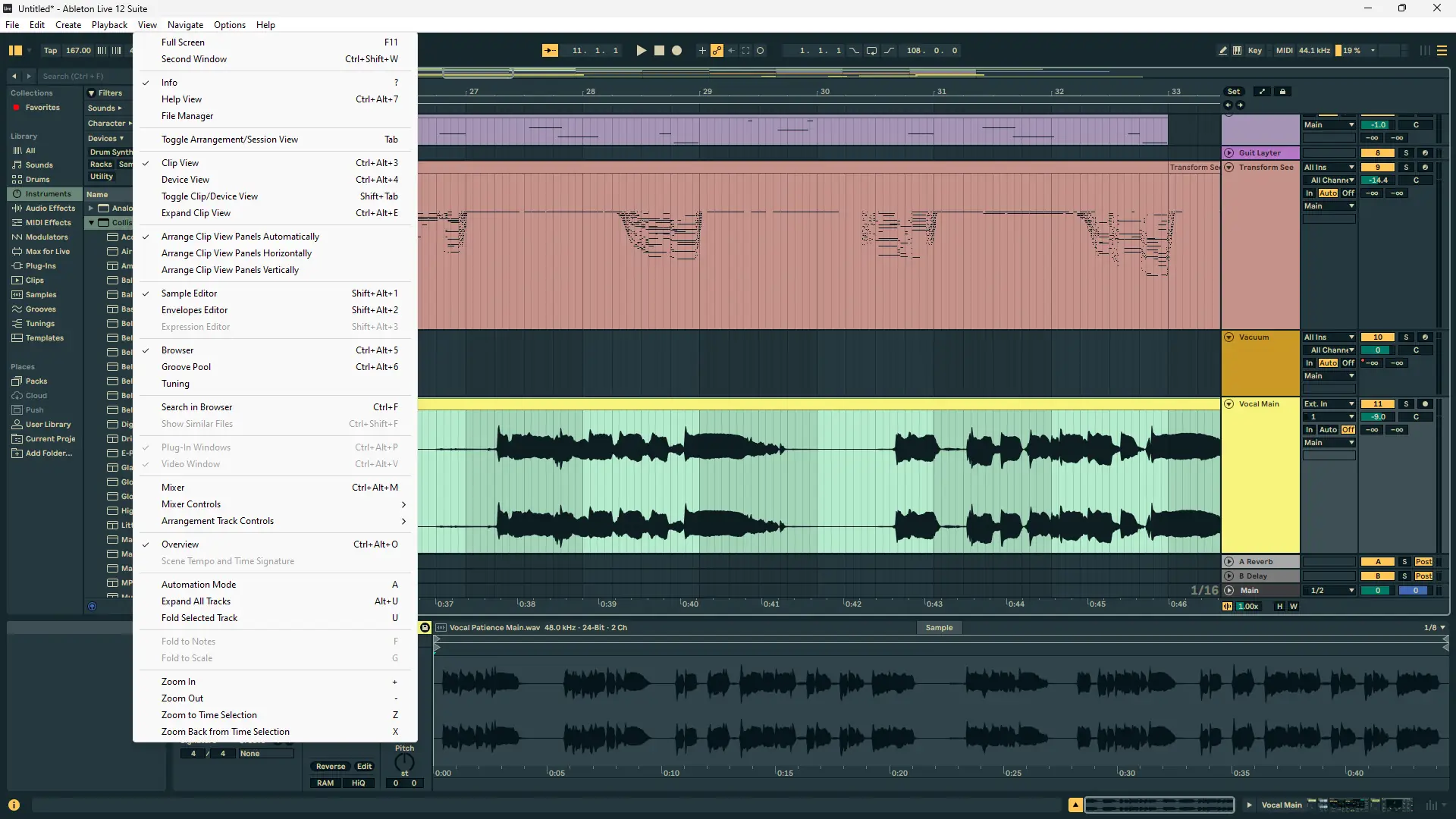The height and width of the screenshot is (819, 1456).
Task: Start recording with Arrangement Record button
Action: 677,51
